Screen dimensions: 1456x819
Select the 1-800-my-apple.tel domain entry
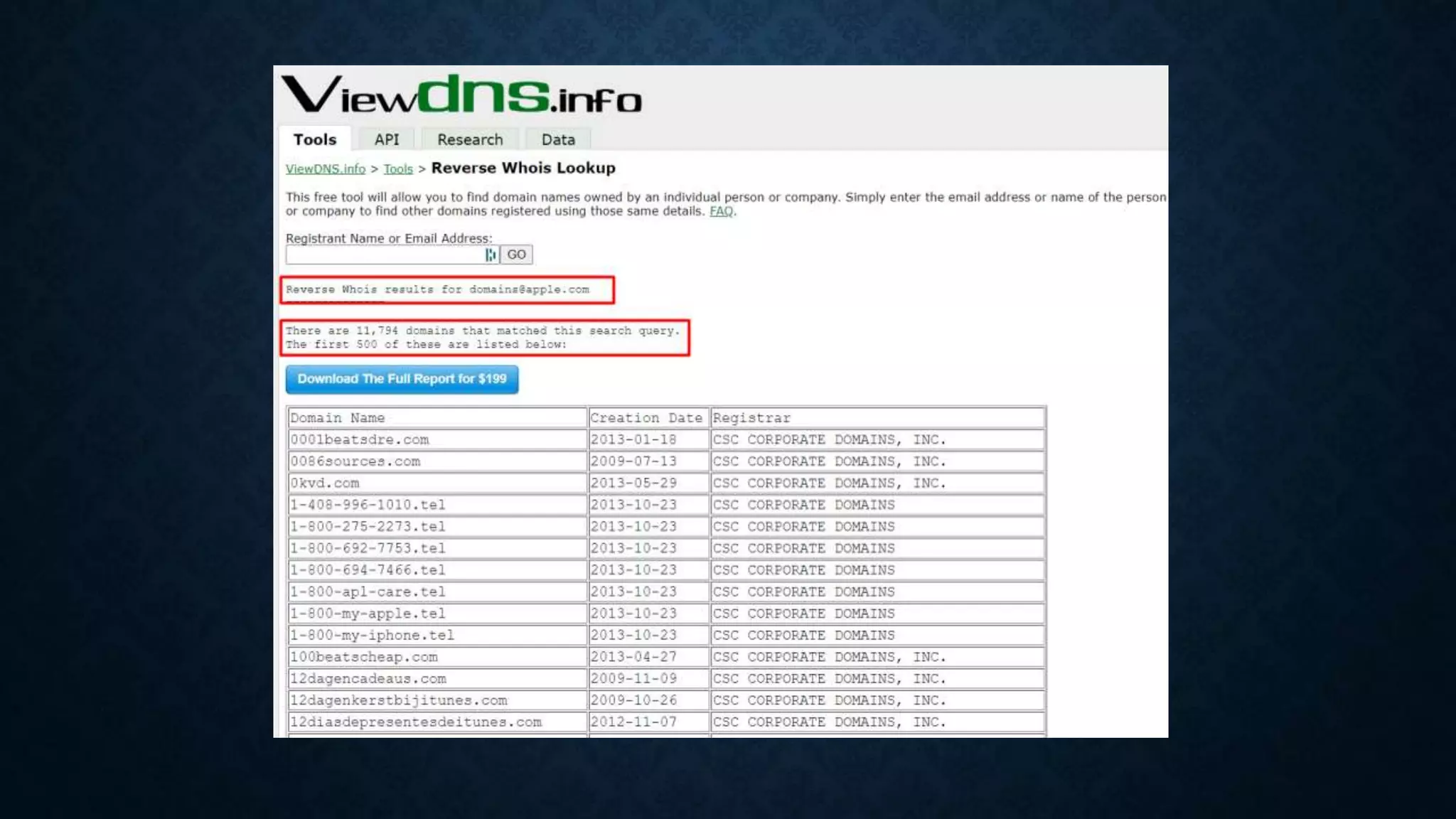pyautogui.click(x=368, y=614)
